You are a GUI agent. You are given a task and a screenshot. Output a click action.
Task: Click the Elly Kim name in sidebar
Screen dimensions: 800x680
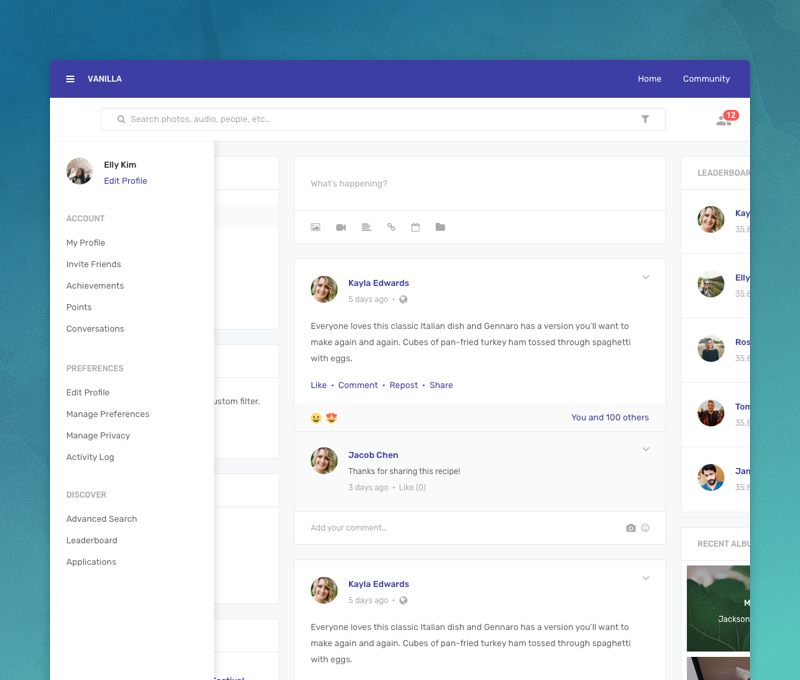pyautogui.click(x=120, y=165)
